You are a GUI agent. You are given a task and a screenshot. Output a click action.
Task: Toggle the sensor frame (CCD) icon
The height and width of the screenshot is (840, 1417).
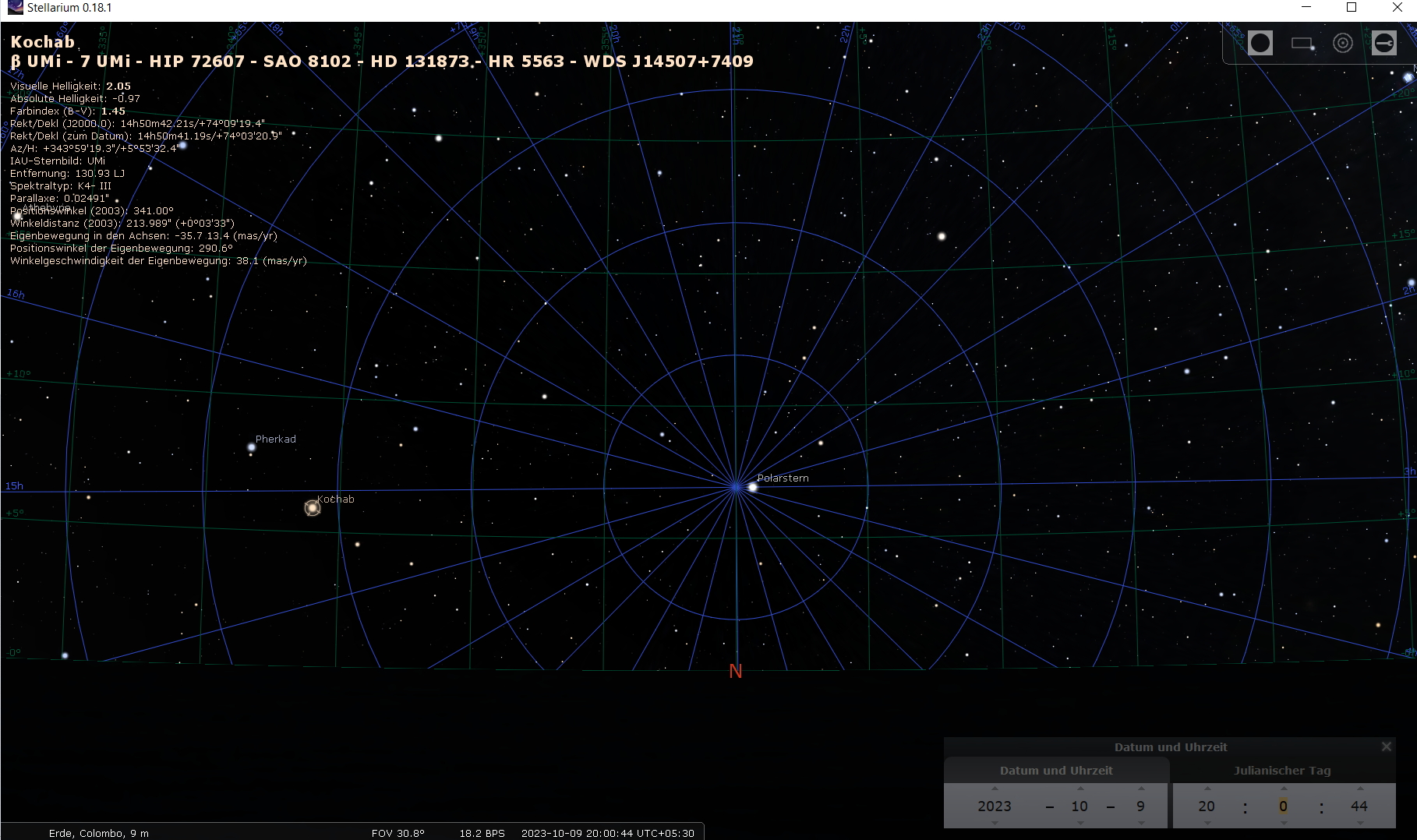pos(1302,43)
